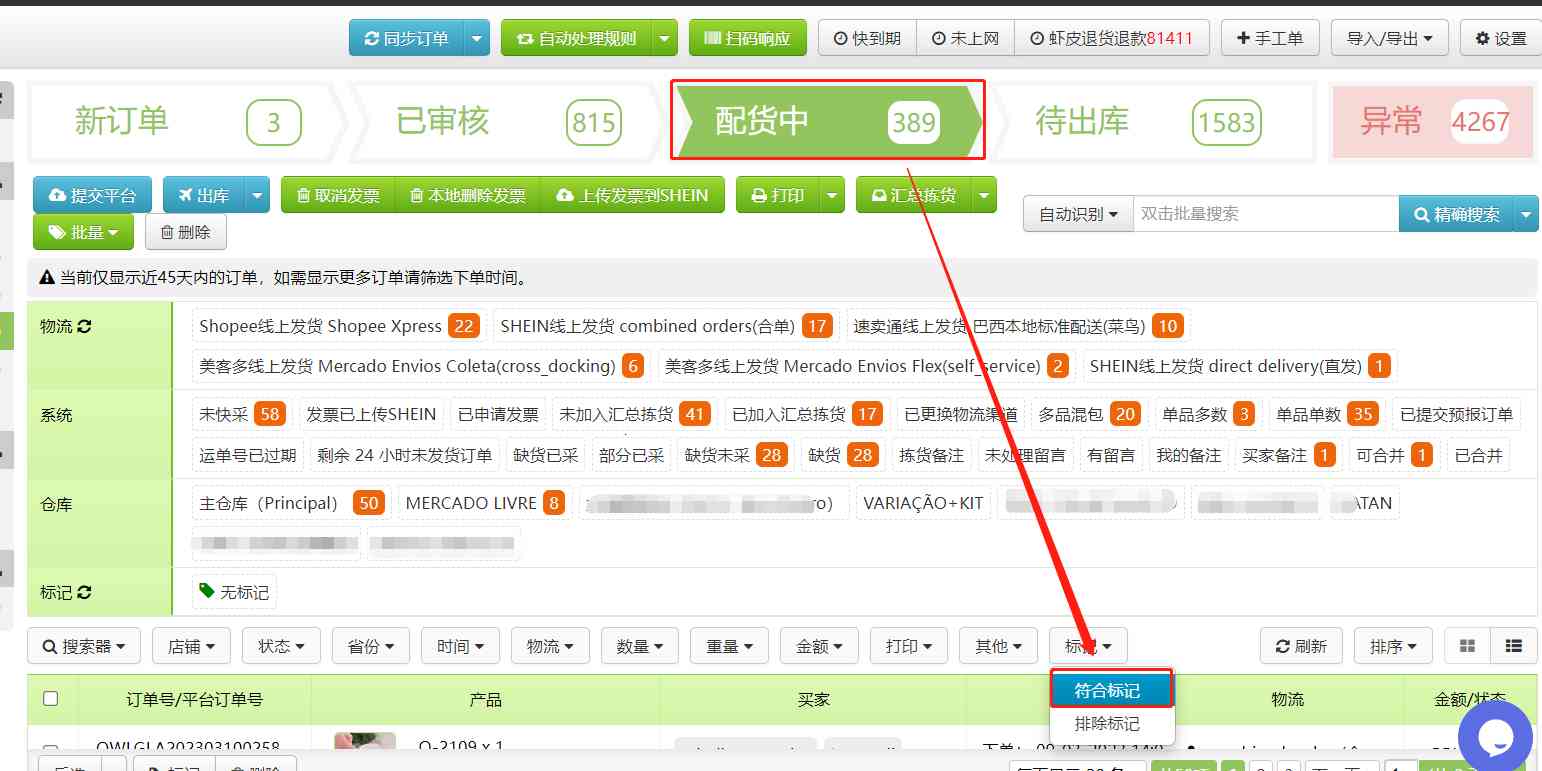Click the trash icon on 删除 button

tap(169, 231)
